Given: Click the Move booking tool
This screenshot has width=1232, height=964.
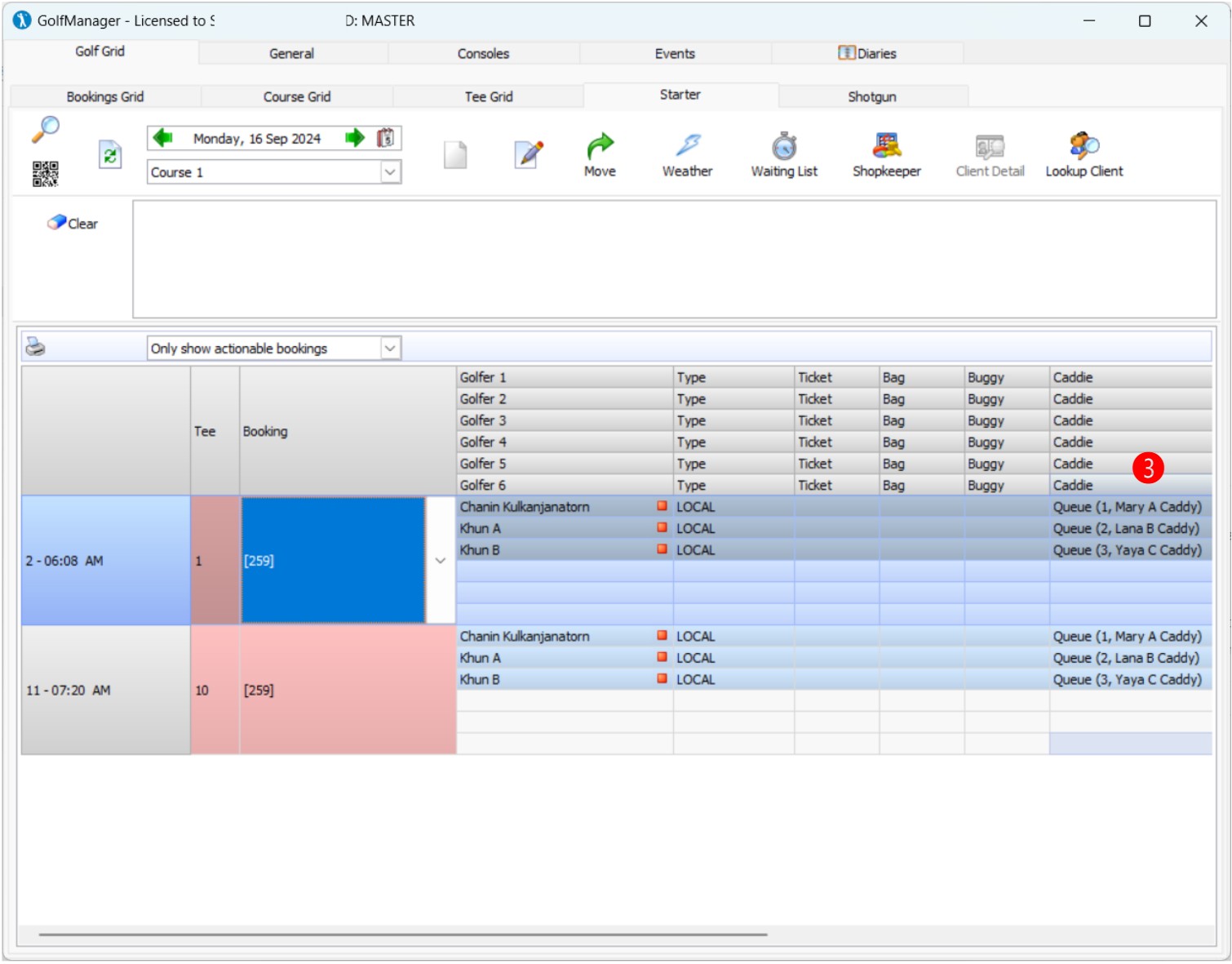Looking at the screenshot, I should [x=600, y=155].
